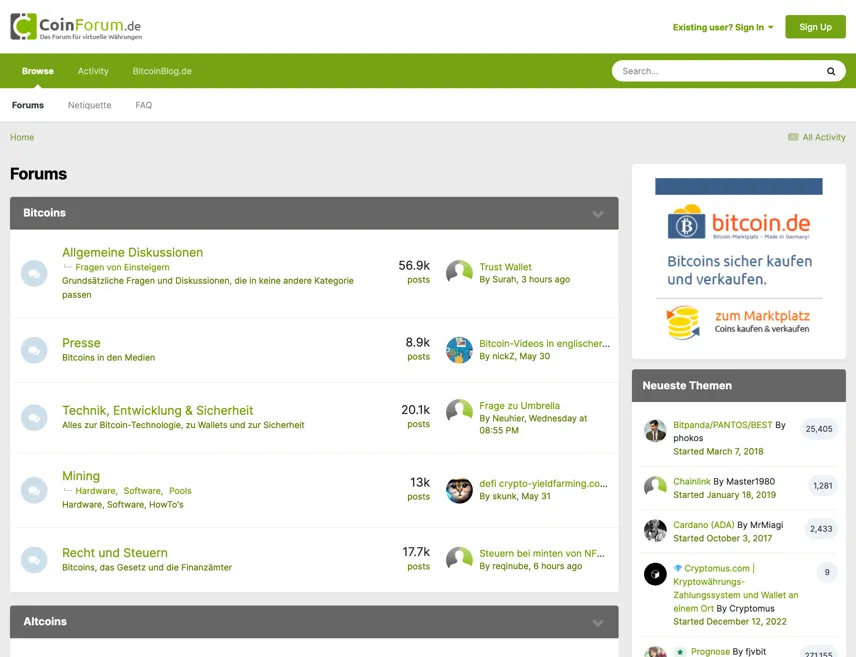
Task: Click nickZ's avatar beside Bitcoin-Videos post
Action: tap(459, 350)
